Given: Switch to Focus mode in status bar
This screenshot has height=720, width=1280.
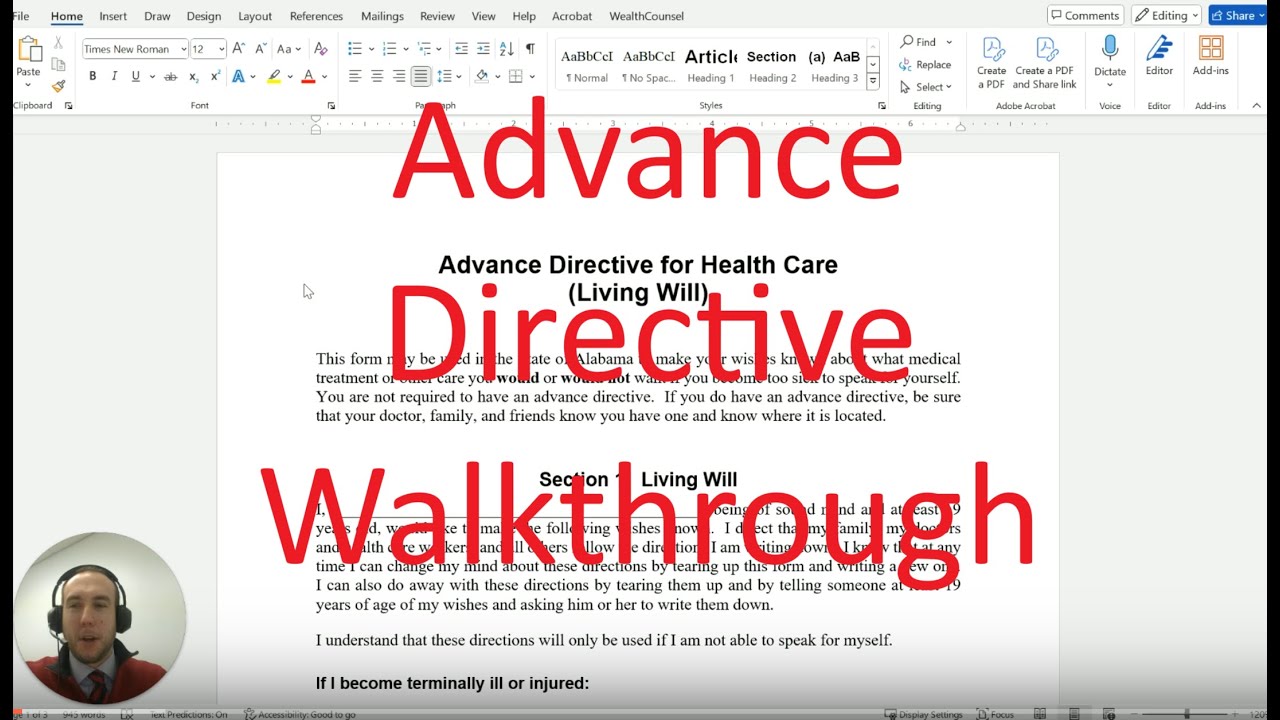Looking at the screenshot, I should [x=995, y=714].
